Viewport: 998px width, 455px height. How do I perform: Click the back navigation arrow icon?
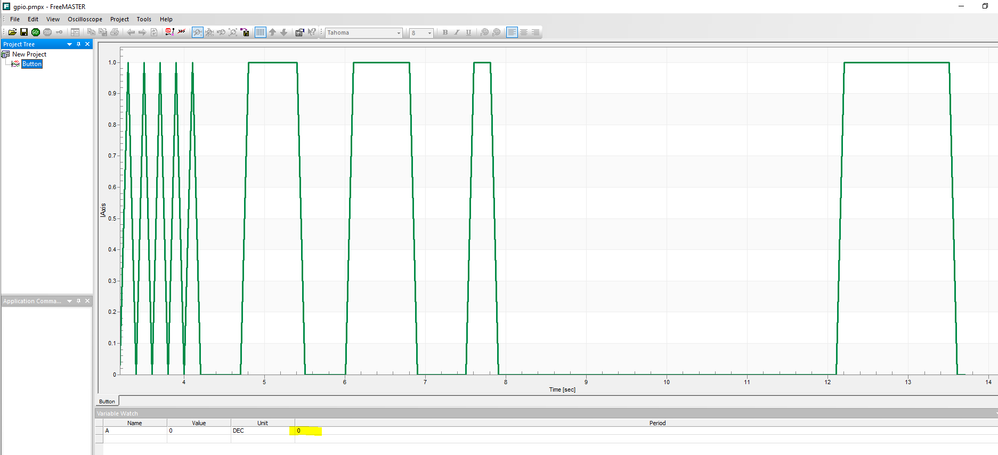(130, 32)
